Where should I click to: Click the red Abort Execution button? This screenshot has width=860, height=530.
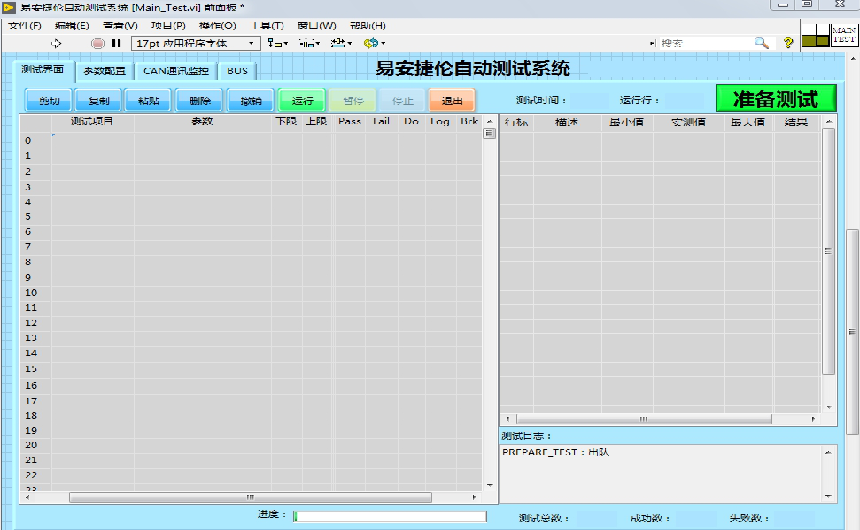point(97,43)
